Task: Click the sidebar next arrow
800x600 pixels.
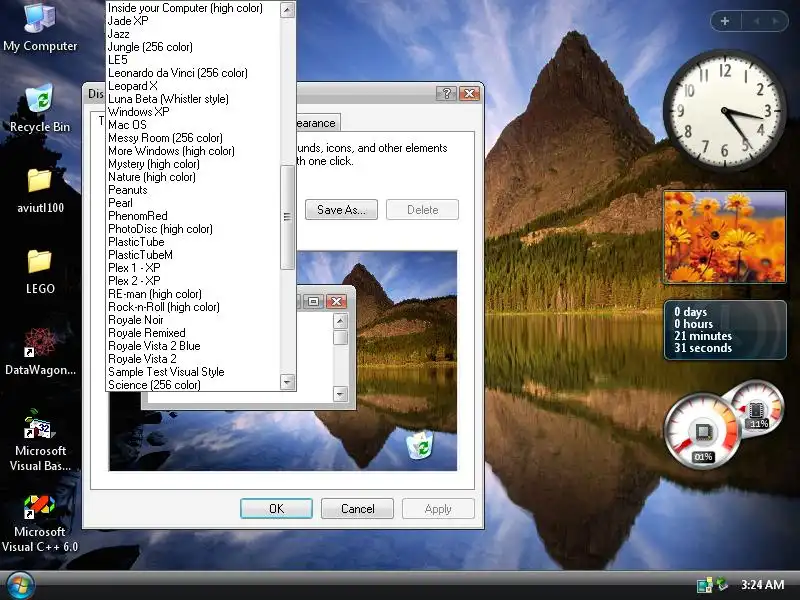Action: coord(776,21)
